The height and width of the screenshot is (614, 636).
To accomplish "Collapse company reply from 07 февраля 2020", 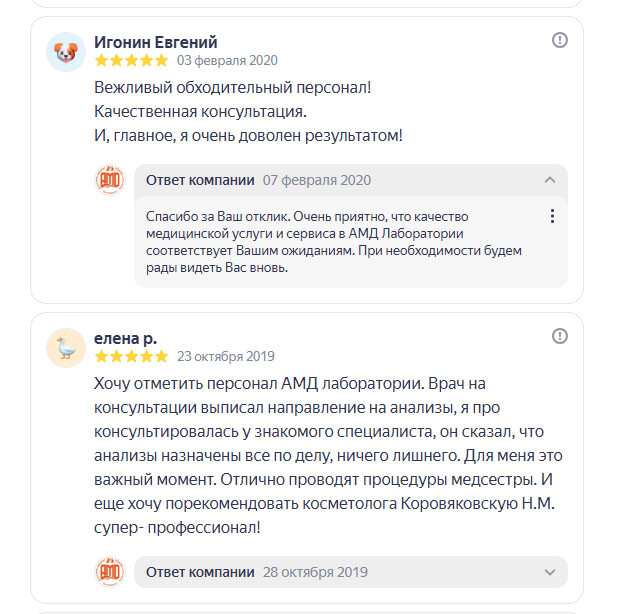I will [549, 180].
